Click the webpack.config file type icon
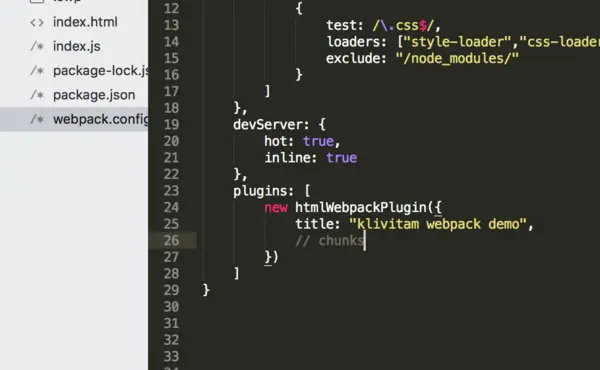The image size is (600, 370). click(37, 119)
